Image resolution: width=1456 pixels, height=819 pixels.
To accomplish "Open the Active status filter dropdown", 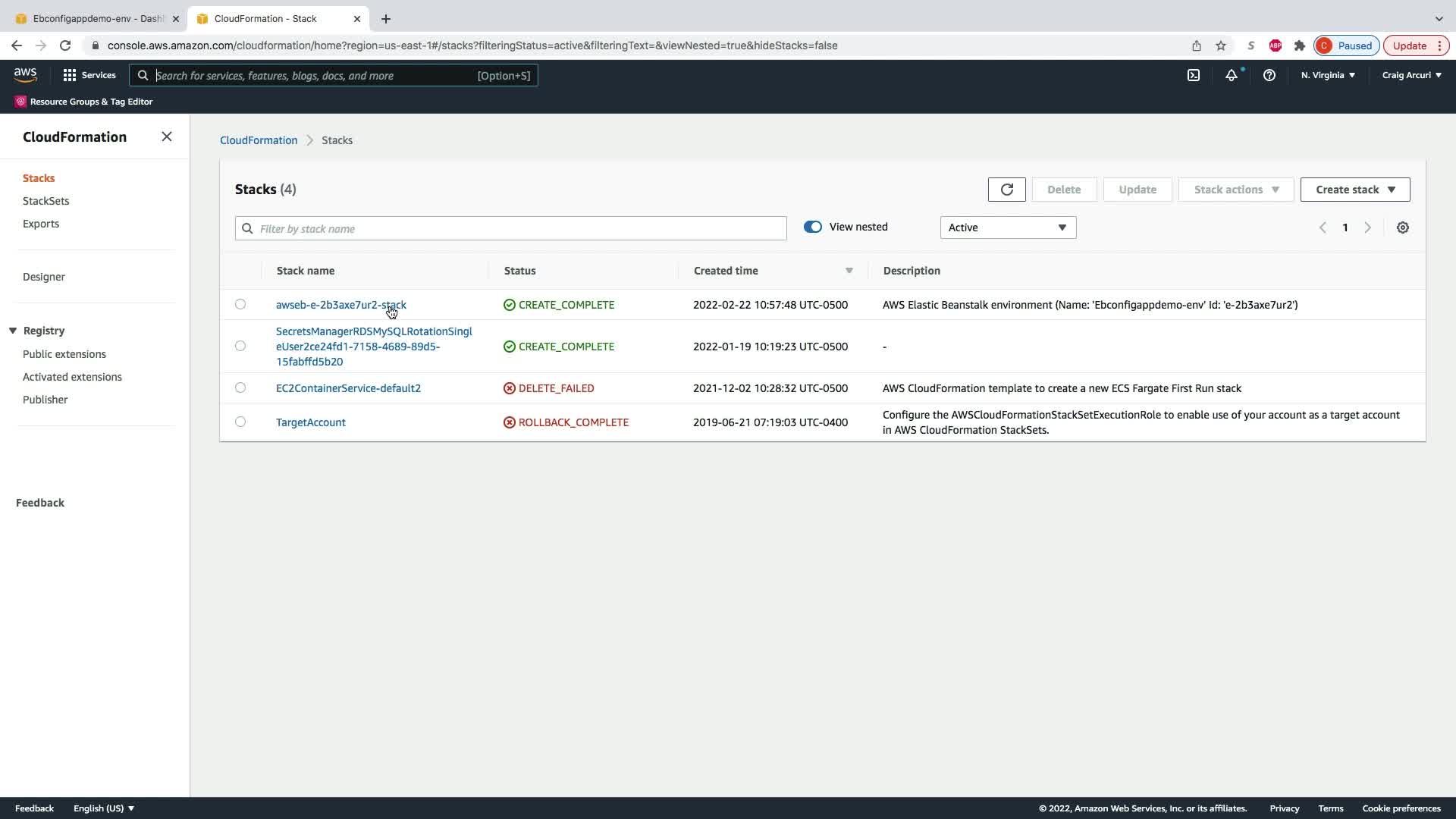I will pos(1007,227).
